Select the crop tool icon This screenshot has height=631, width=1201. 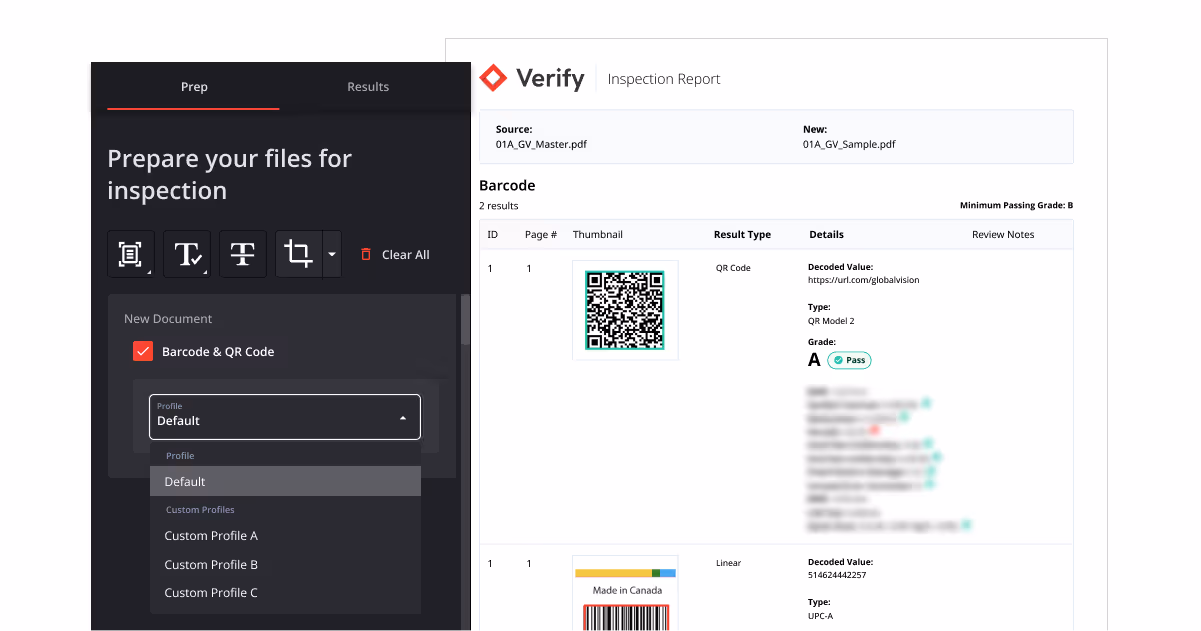298,254
